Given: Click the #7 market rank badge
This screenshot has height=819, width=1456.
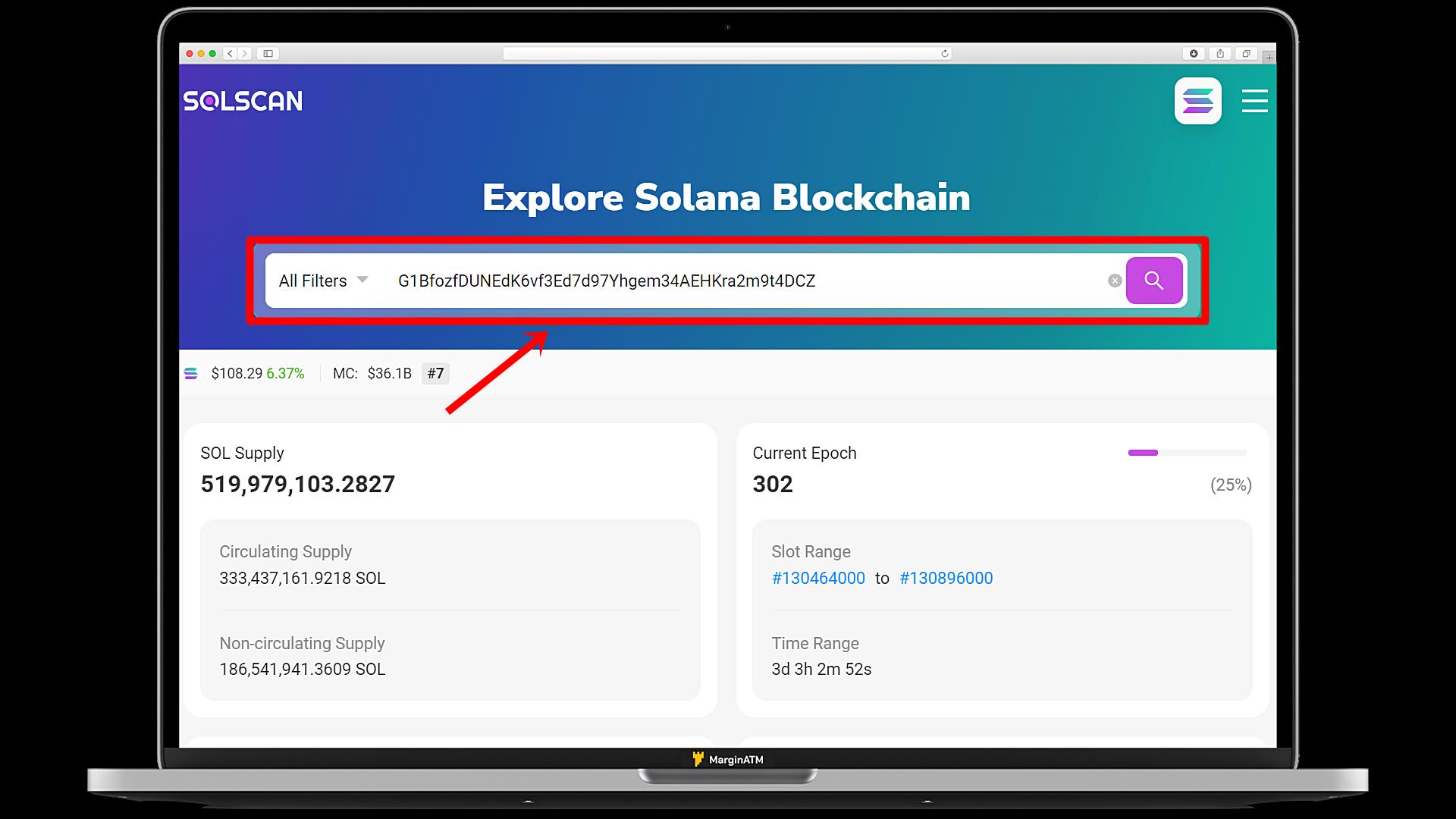Looking at the screenshot, I should click(x=435, y=373).
